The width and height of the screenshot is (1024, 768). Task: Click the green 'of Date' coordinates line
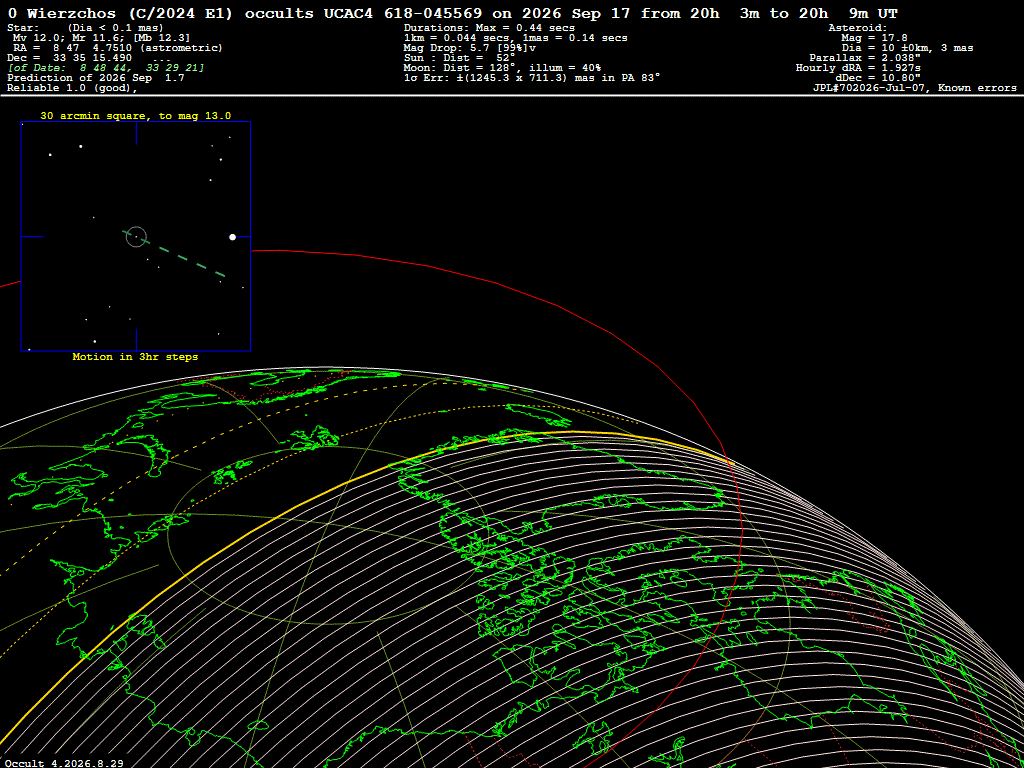[x=106, y=68]
